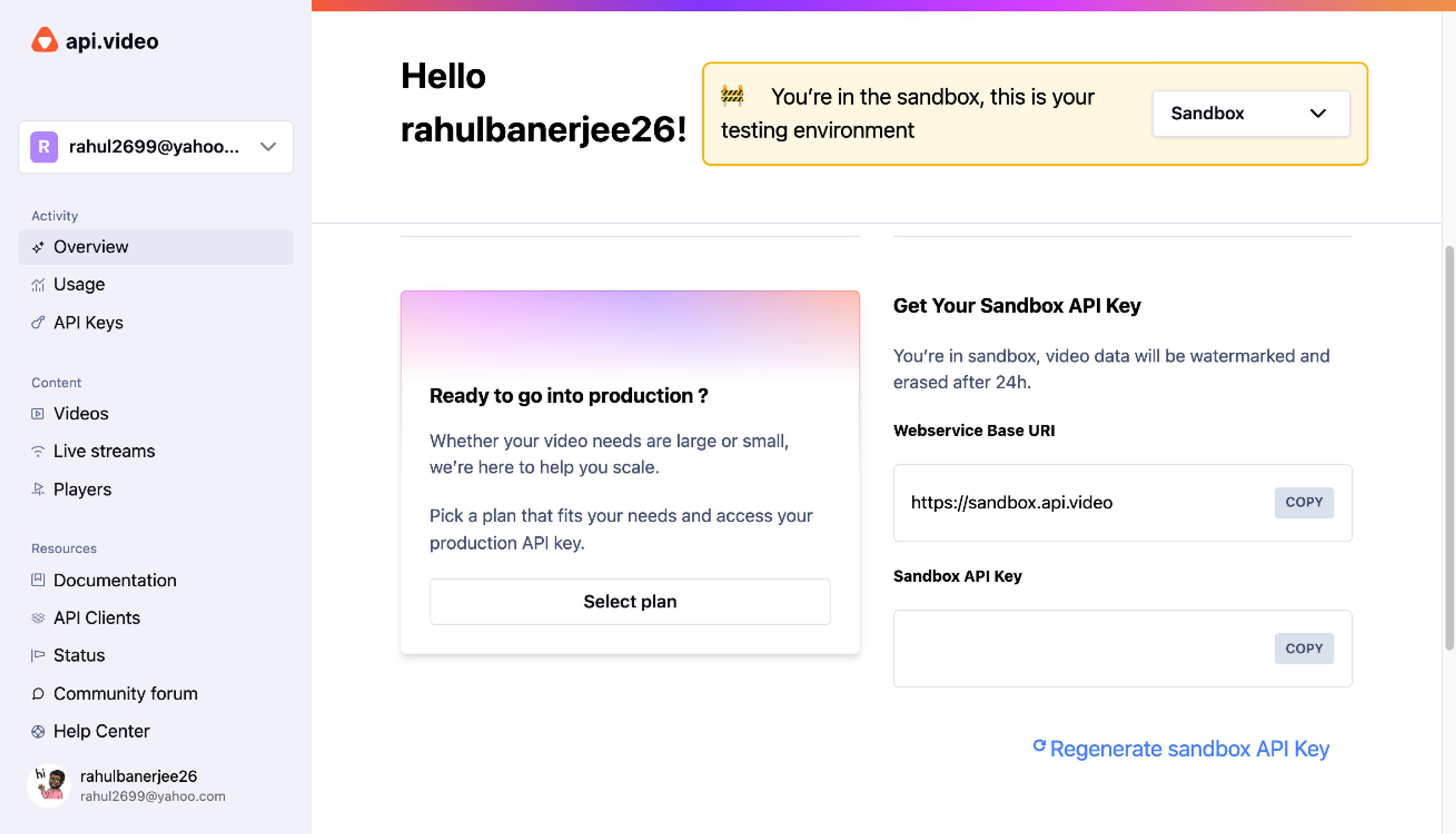Click the vertical page scrollbar
Screen dimensions: 1456x834
[x=1449, y=448]
